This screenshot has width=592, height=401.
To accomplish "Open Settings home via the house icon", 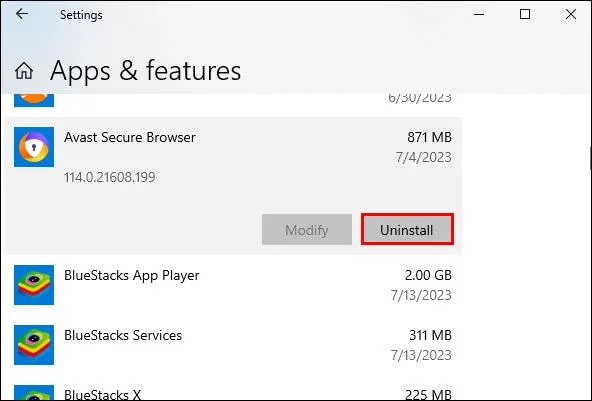I will point(24,71).
